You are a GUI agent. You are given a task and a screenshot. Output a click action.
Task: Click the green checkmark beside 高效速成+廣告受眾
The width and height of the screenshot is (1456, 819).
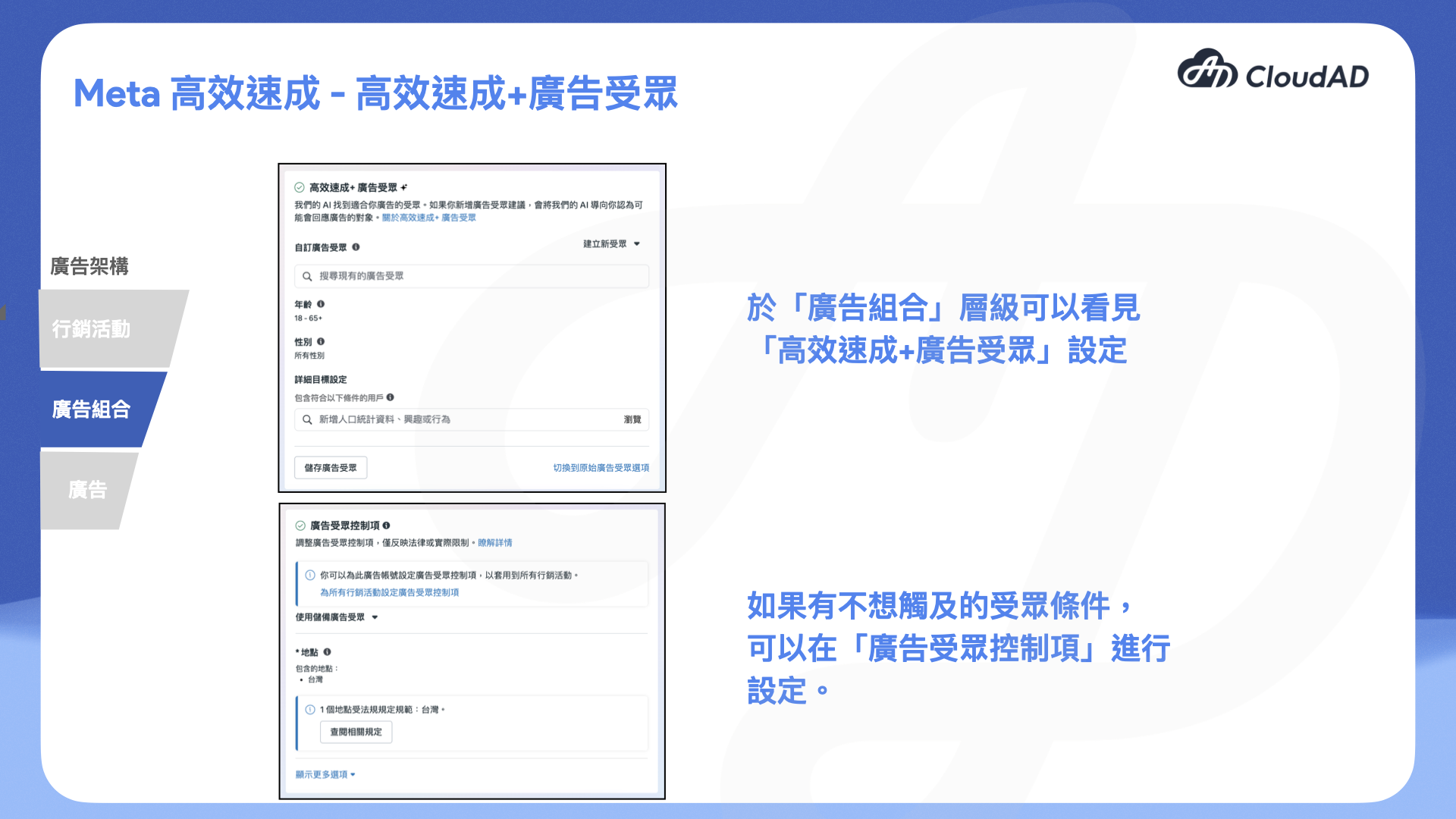tap(299, 187)
